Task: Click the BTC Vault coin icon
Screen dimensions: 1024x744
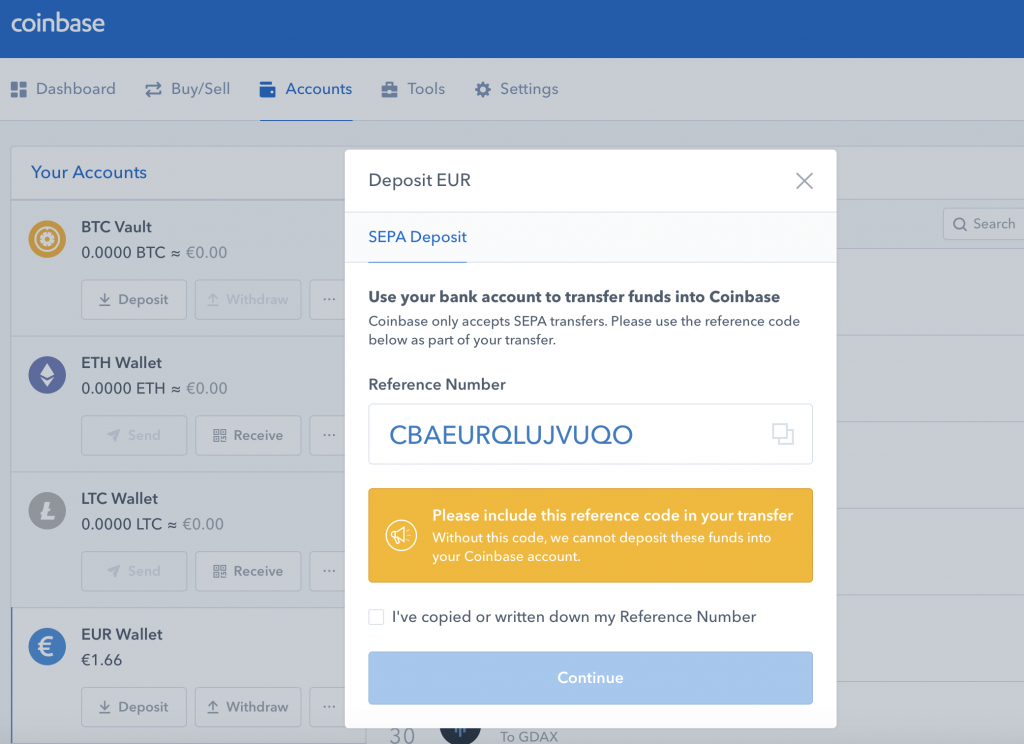Action: 47,239
